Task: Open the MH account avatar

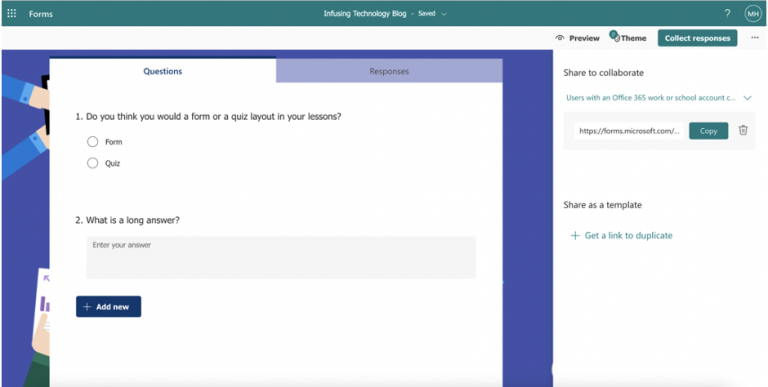Action: coord(753,14)
